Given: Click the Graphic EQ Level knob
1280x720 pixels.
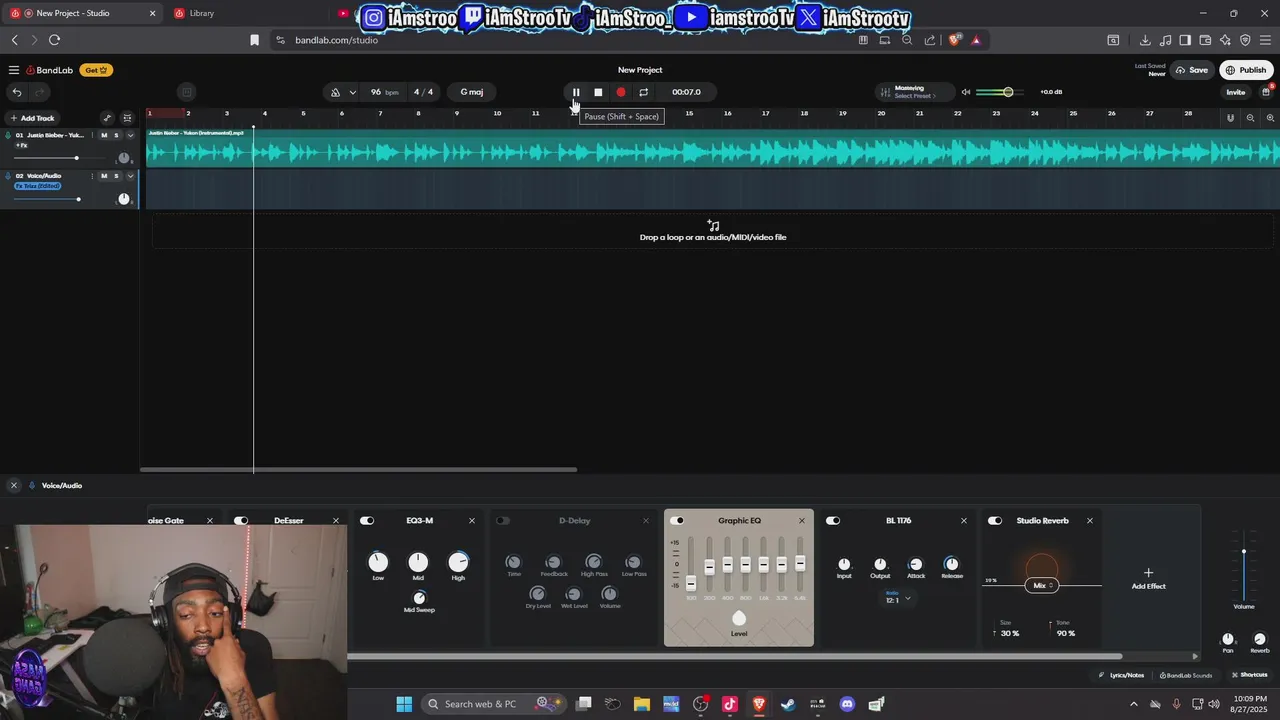Looking at the screenshot, I should coord(739,619).
